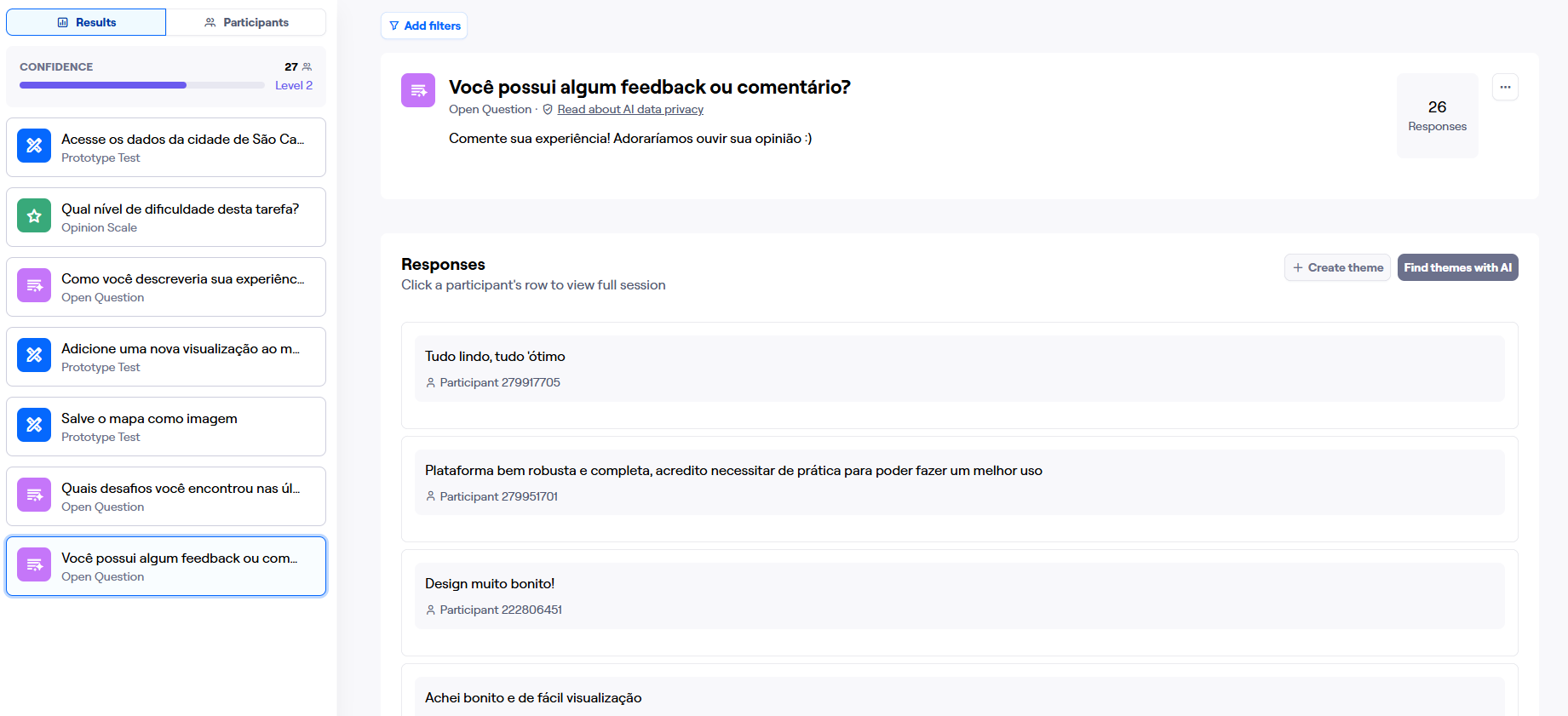This screenshot has width=1568, height=716.
Task: Open the Design muito bonito response row
Action: [959, 596]
